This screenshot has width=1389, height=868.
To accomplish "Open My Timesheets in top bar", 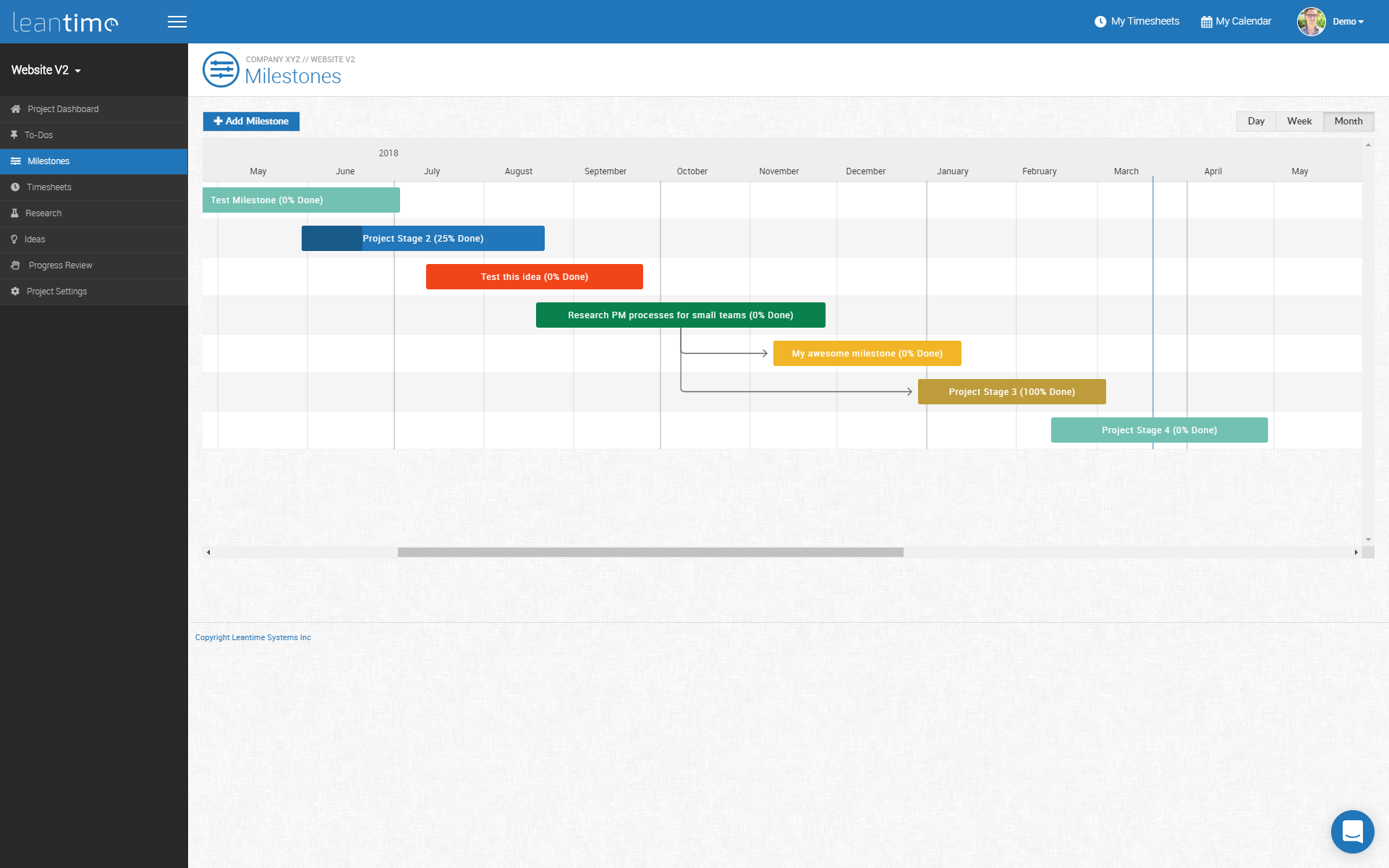I will tap(1137, 22).
